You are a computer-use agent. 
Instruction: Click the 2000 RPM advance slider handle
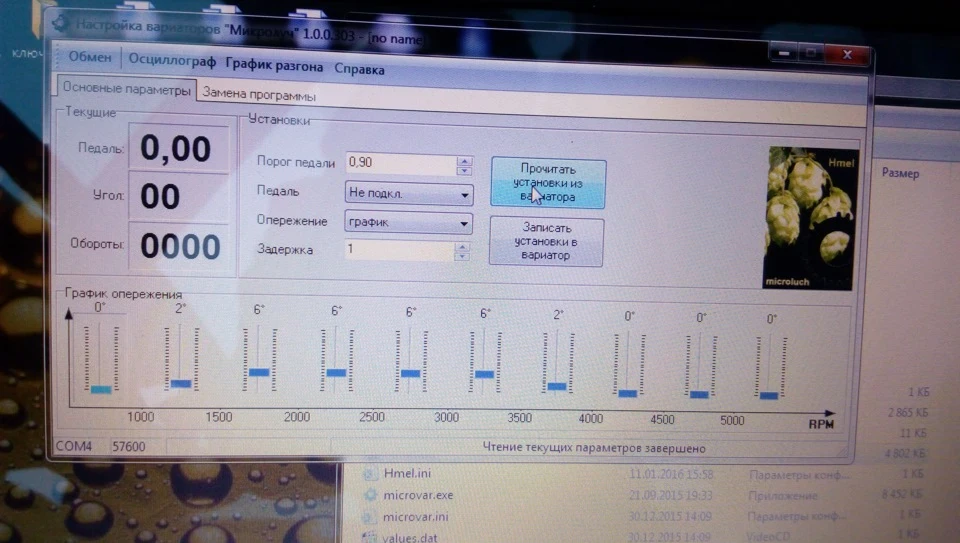point(259,372)
